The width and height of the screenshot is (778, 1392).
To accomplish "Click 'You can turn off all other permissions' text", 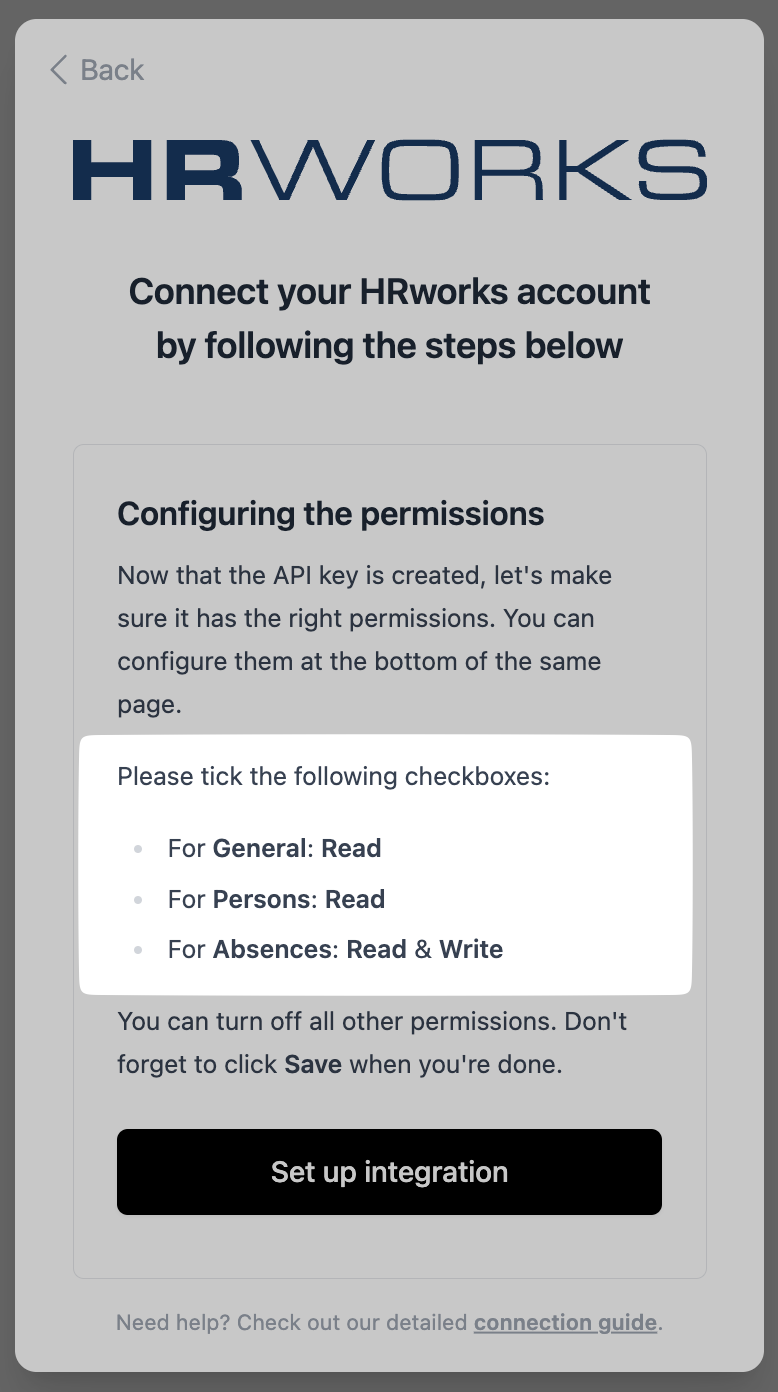I will coord(372,1022).
